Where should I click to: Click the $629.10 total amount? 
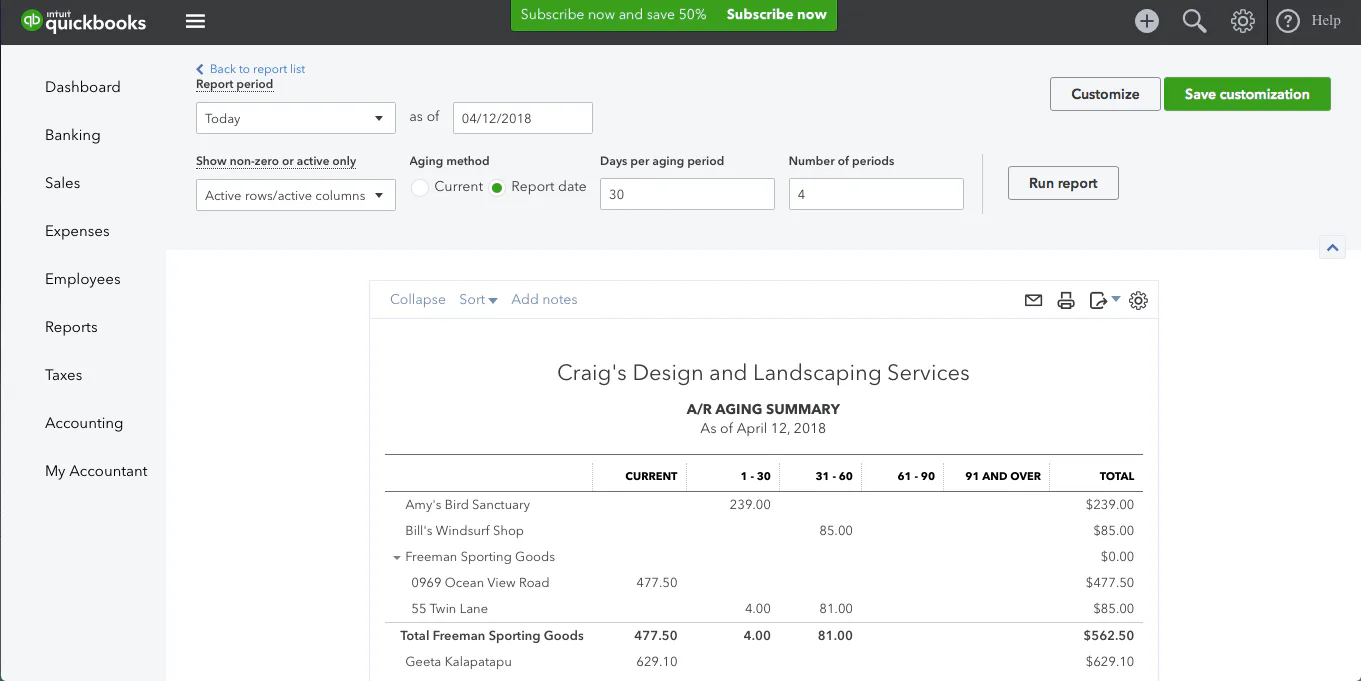(1110, 662)
